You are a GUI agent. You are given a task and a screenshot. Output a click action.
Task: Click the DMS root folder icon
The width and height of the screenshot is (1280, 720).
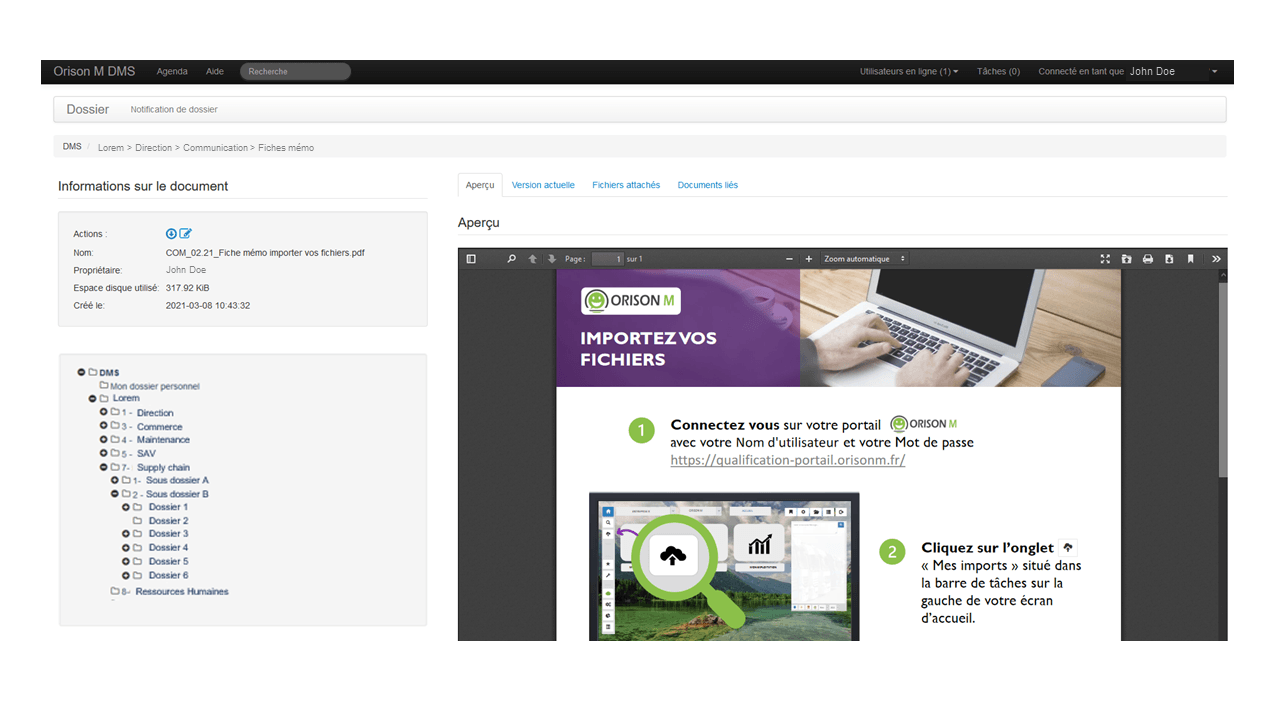click(x=93, y=372)
